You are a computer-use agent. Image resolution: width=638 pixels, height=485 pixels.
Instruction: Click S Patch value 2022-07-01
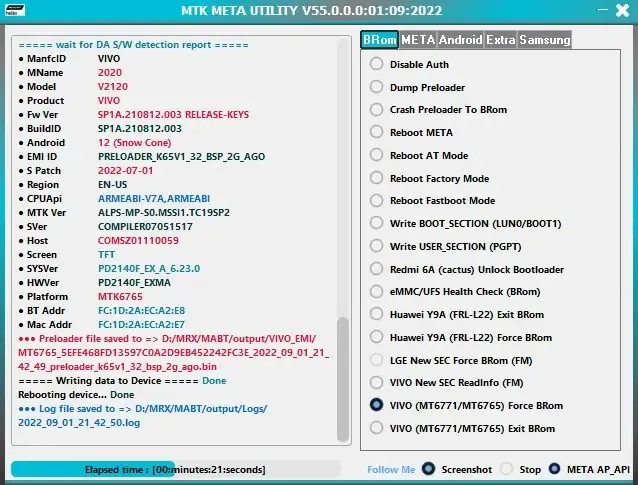(x=125, y=170)
